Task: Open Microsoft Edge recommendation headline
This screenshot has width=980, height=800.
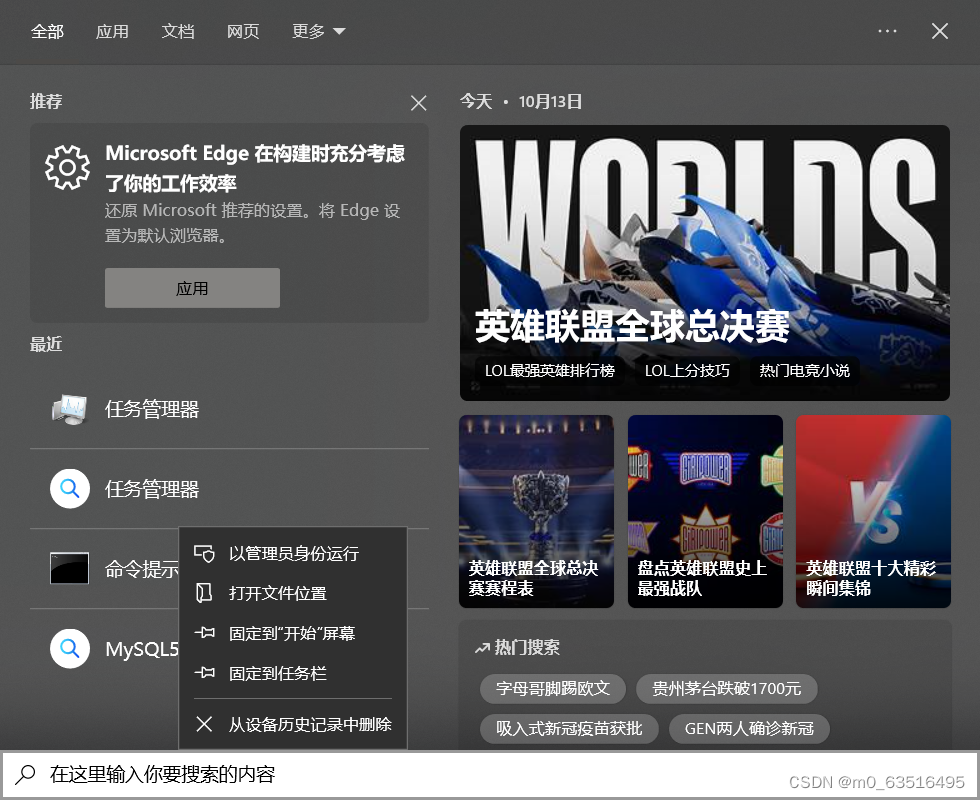Action: pyautogui.click(x=255, y=168)
